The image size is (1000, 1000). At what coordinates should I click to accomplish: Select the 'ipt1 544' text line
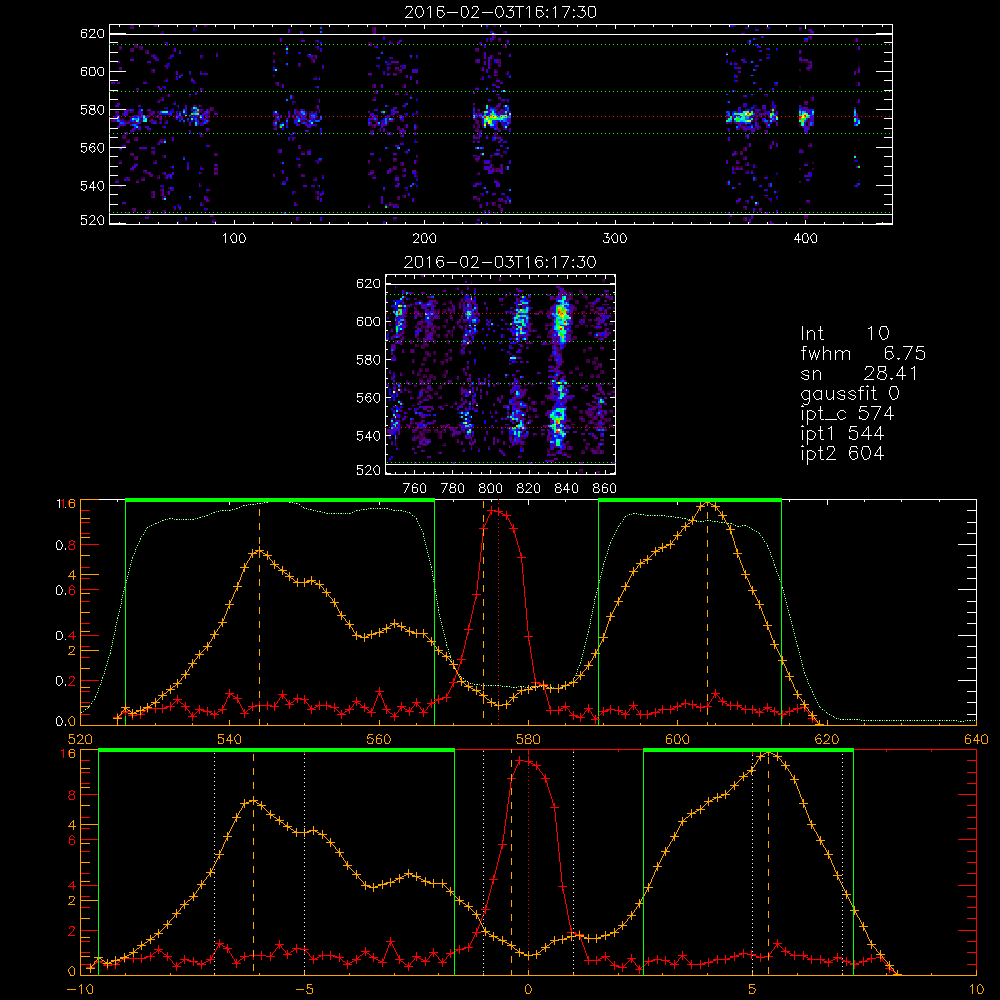842,434
